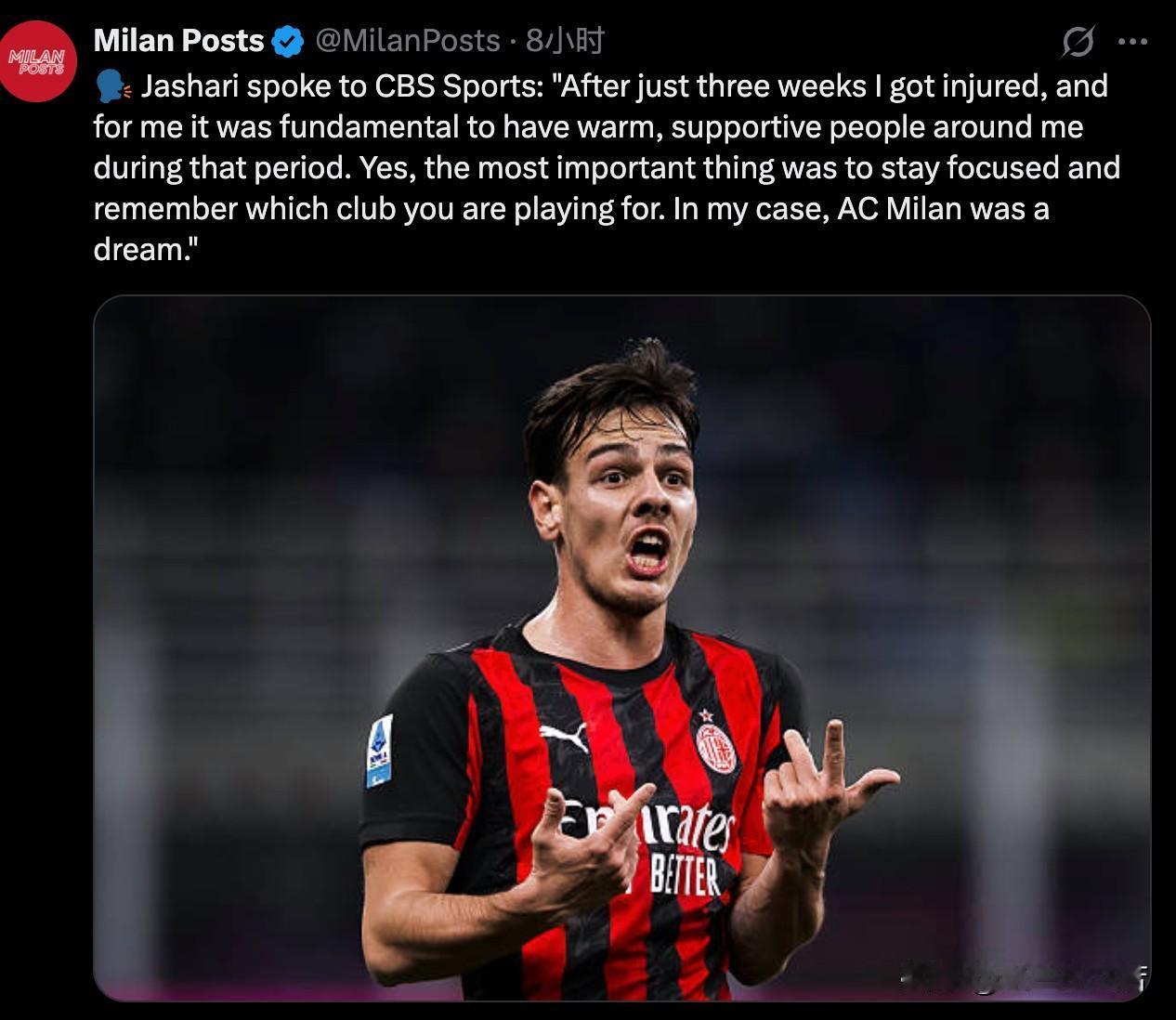This screenshot has width=1176, height=1020.
Task: Open the Grok explain-post icon
Action: click(1078, 41)
